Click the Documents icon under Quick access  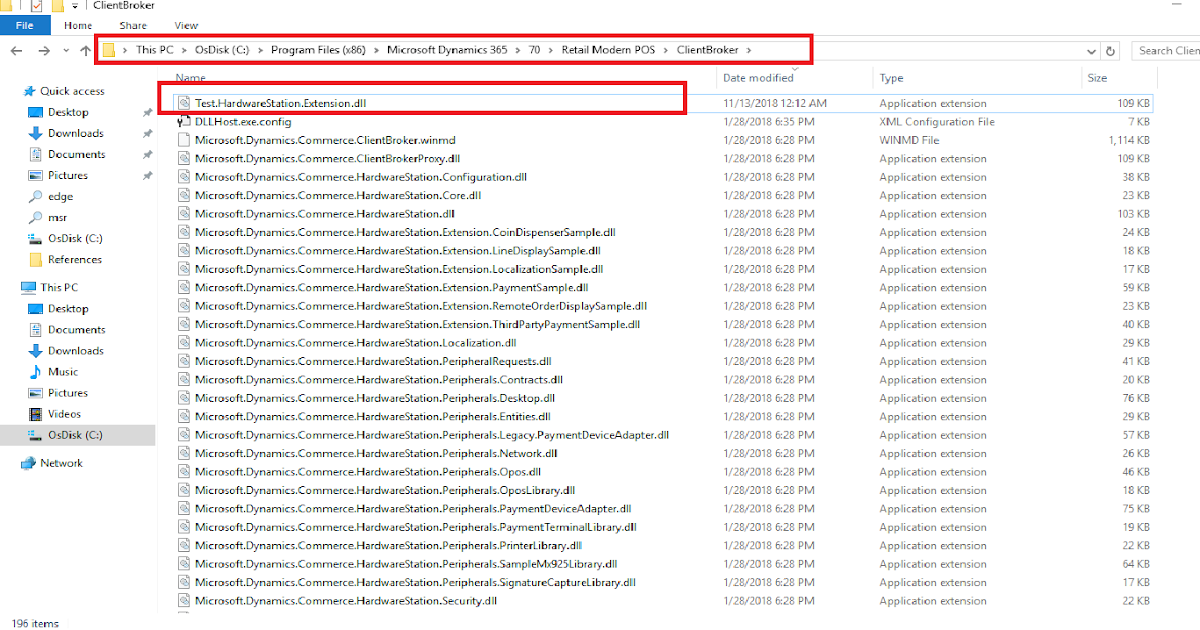[35, 154]
